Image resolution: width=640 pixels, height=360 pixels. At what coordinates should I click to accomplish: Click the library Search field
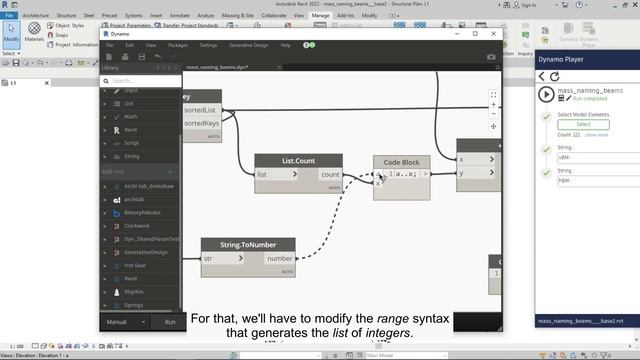tap(141, 81)
